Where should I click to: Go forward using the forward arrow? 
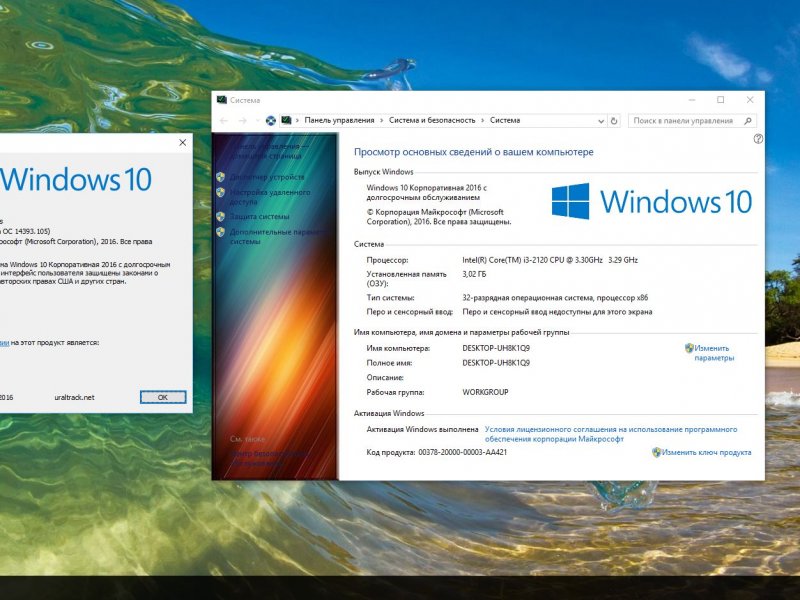tap(243, 120)
